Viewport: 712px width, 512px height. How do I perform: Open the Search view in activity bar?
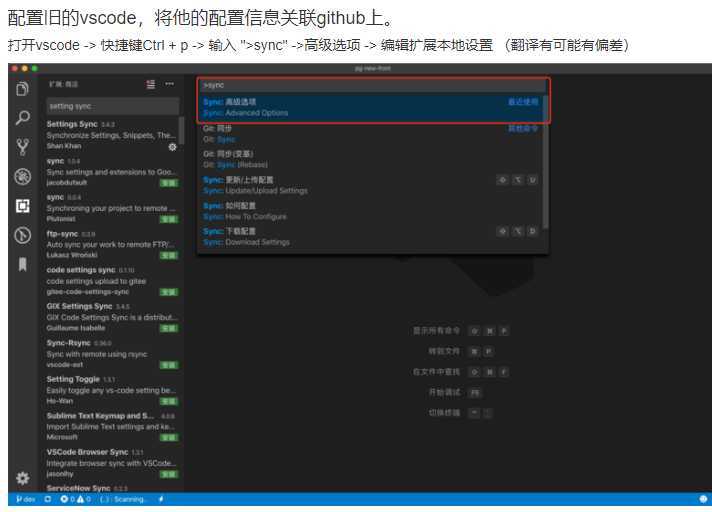pyautogui.click(x=22, y=118)
